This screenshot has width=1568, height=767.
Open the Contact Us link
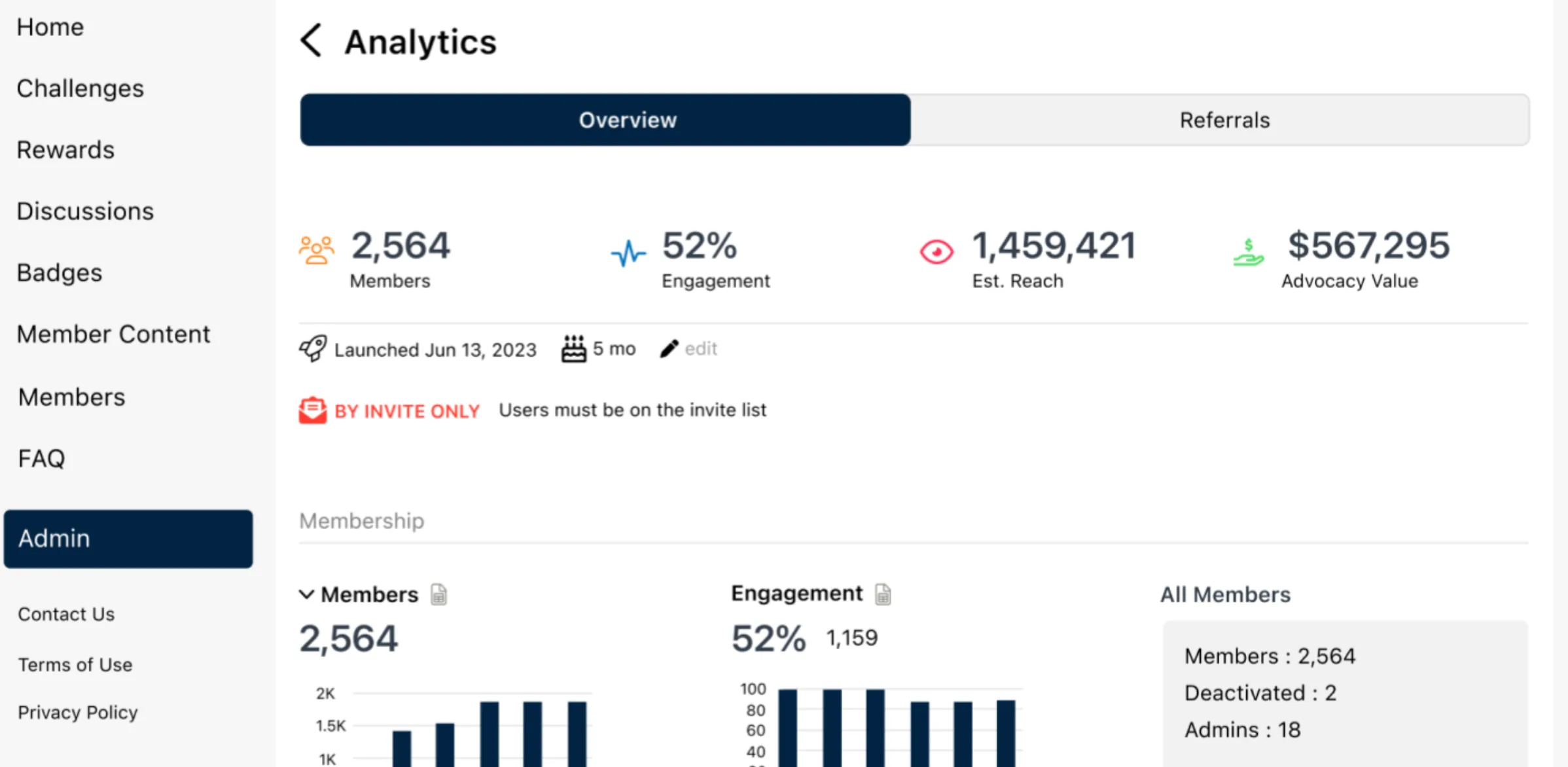point(66,614)
